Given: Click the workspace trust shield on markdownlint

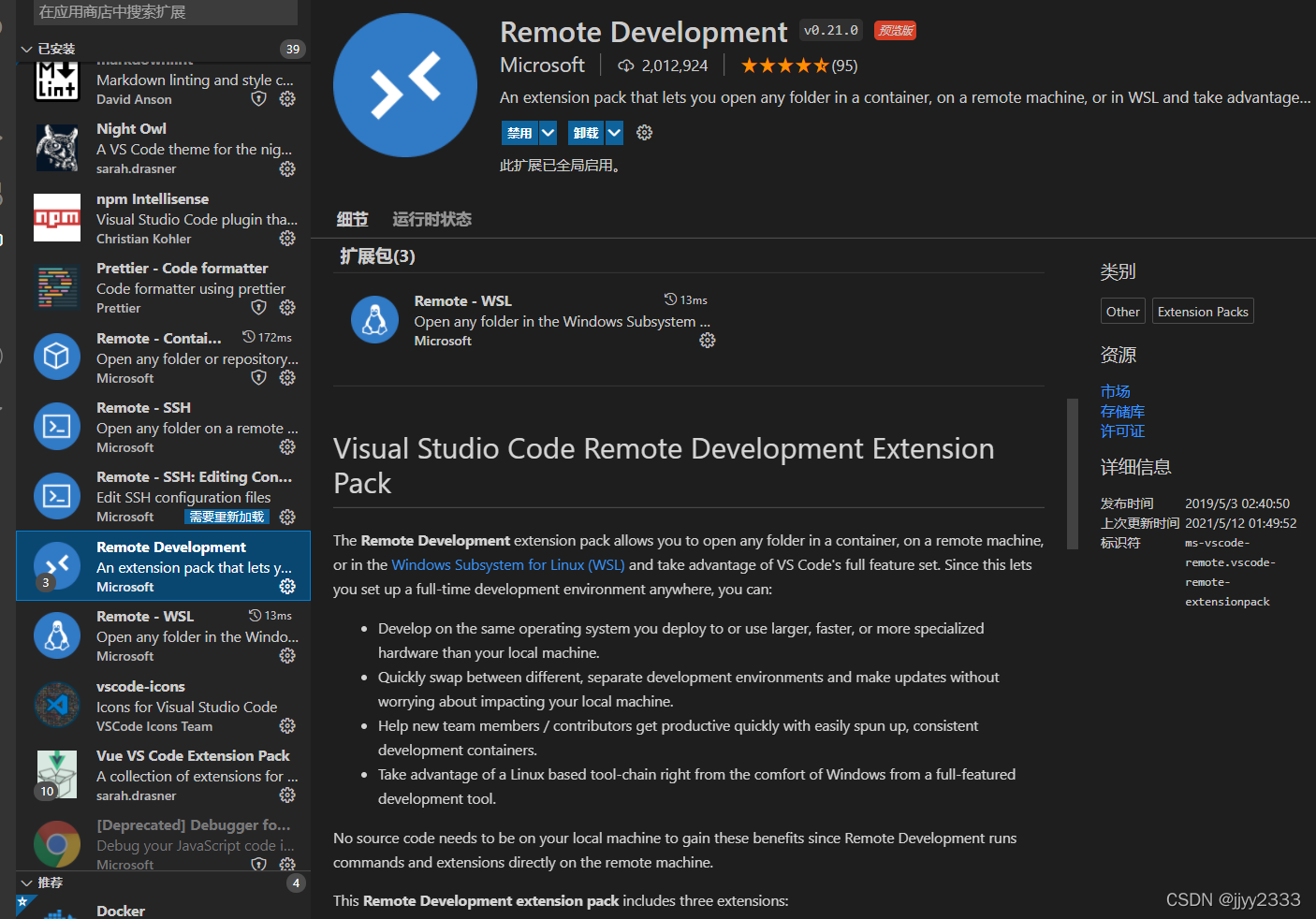Looking at the screenshot, I should [x=259, y=99].
